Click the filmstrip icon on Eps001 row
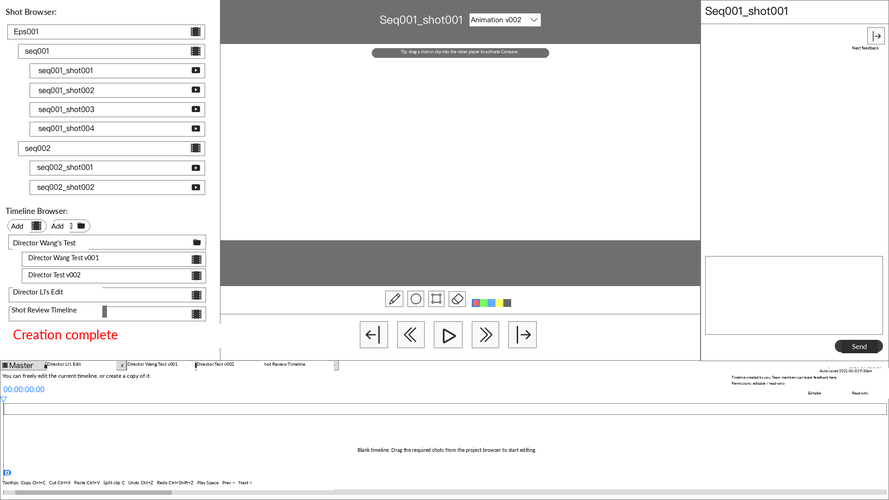Screen dimensions: 889x500 pos(196,32)
